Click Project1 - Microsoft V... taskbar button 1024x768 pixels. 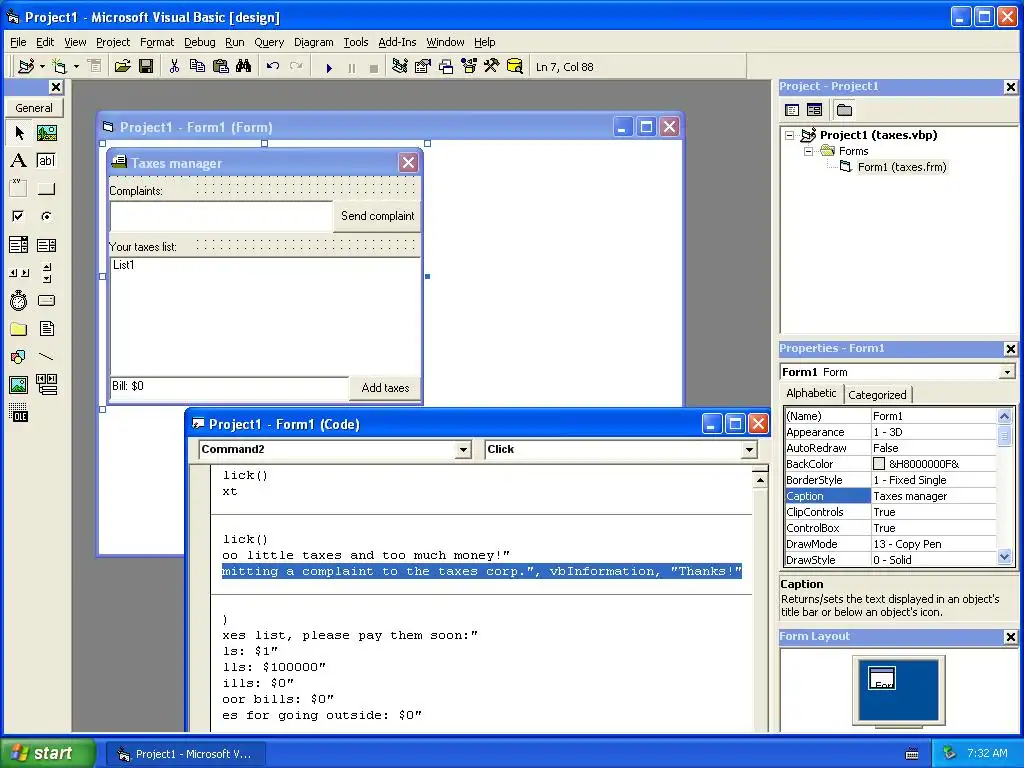[185, 754]
